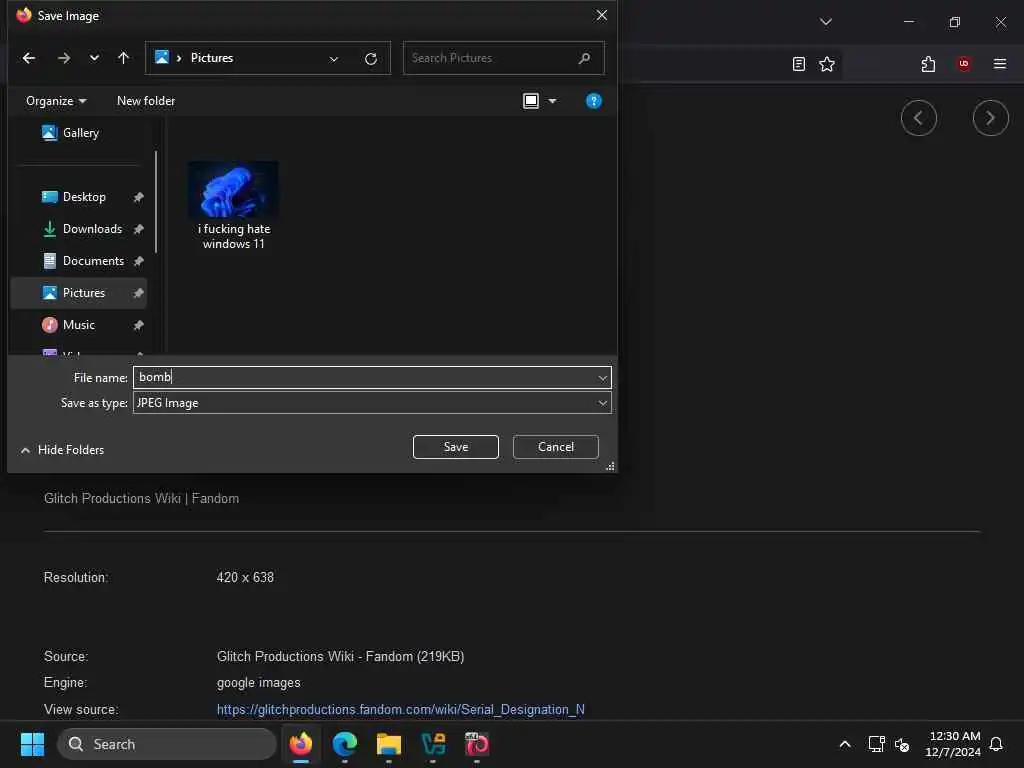The width and height of the screenshot is (1024, 768).
Task: Click navigation pane scrollbar
Action: point(156,202)
